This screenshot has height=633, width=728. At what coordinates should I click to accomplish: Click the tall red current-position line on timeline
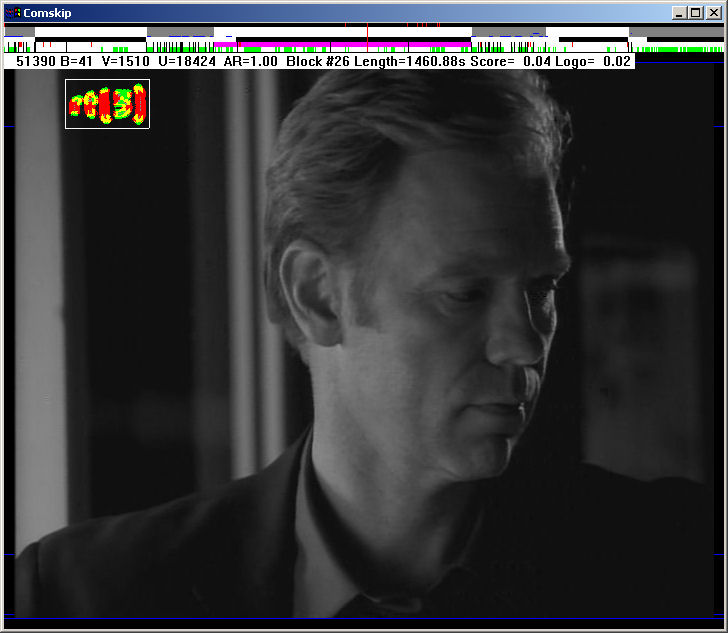coord(367,37)
